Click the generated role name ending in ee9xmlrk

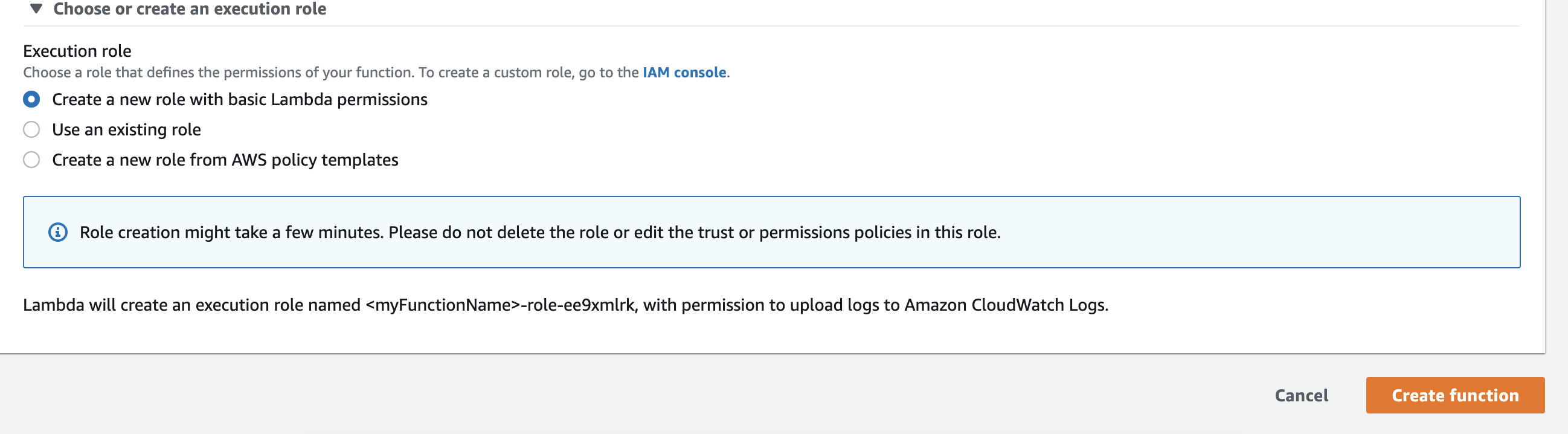point(500,305)
